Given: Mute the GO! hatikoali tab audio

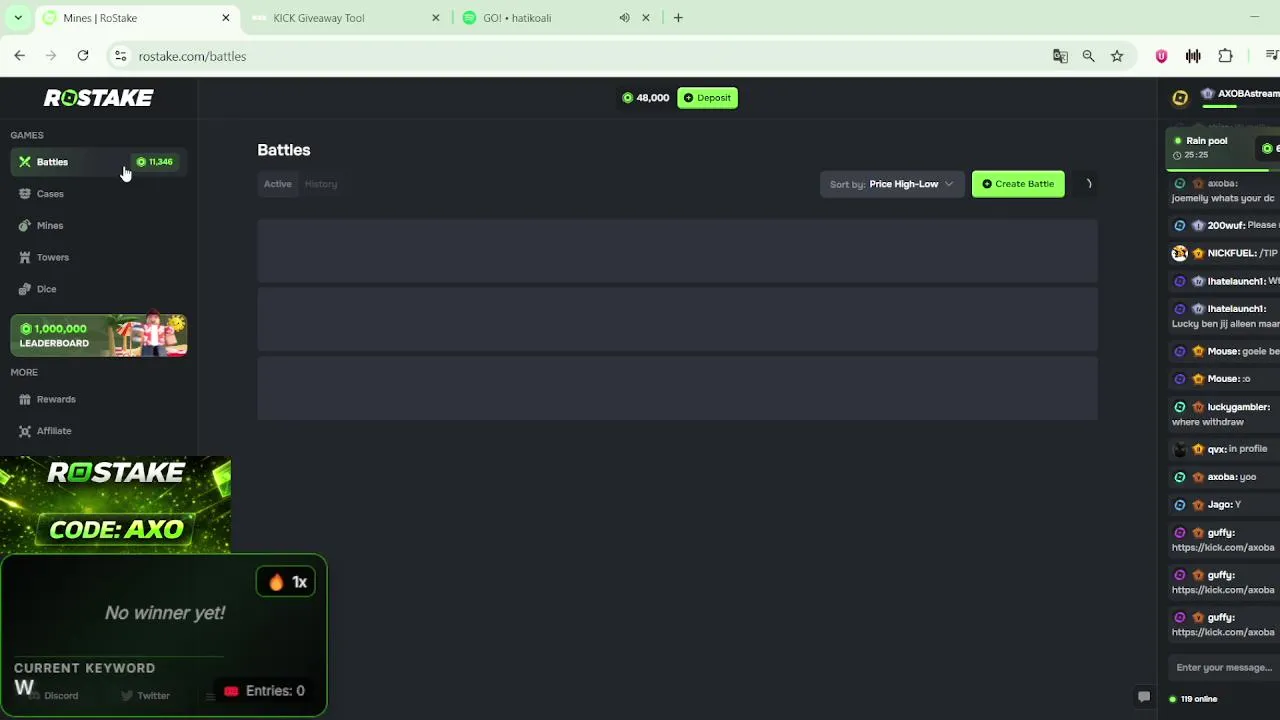Looking at the screenshot, I should pyautogui.click(x=624, y=18).
